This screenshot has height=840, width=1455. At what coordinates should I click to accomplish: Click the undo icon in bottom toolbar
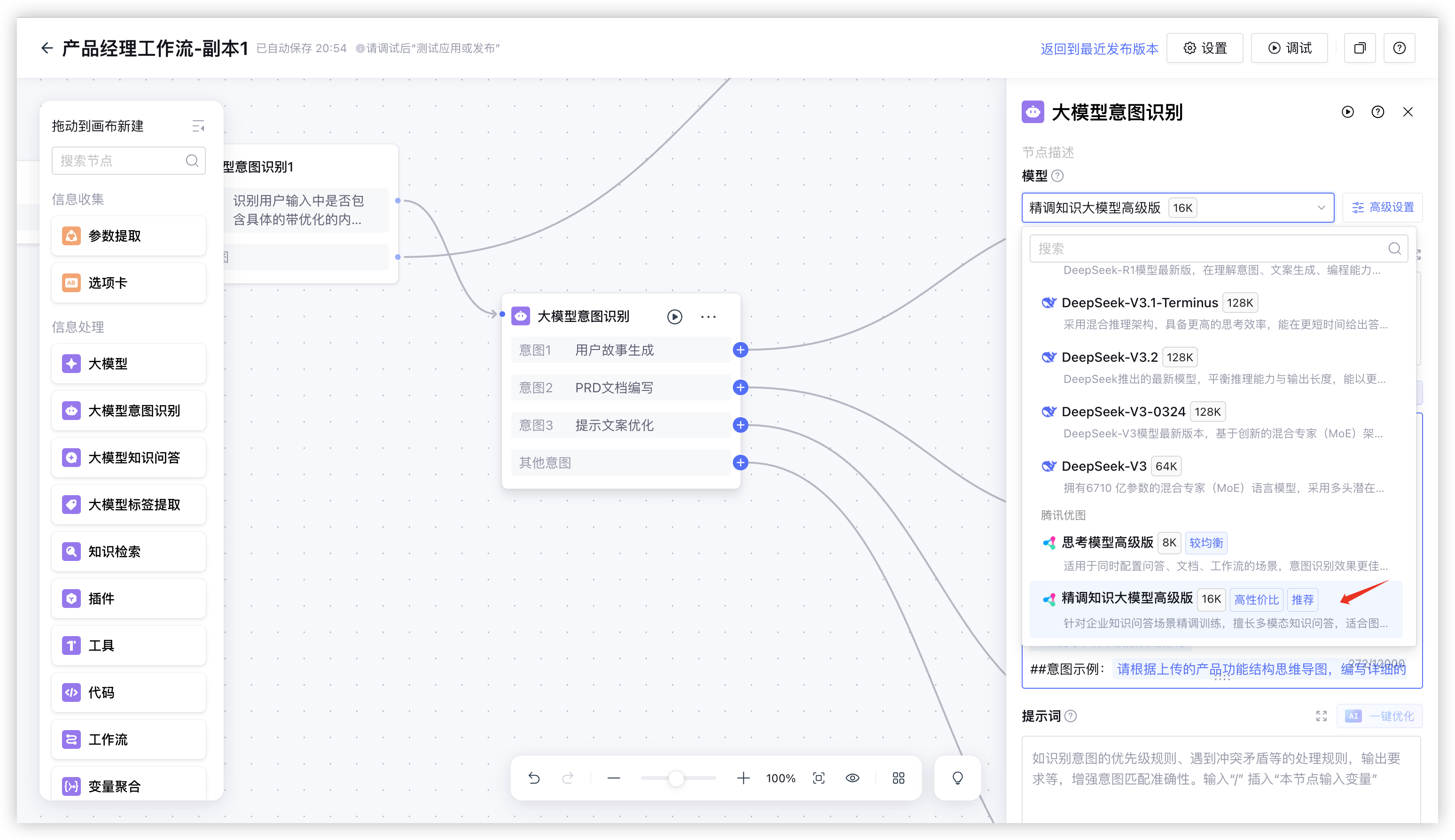coord(534,778)
